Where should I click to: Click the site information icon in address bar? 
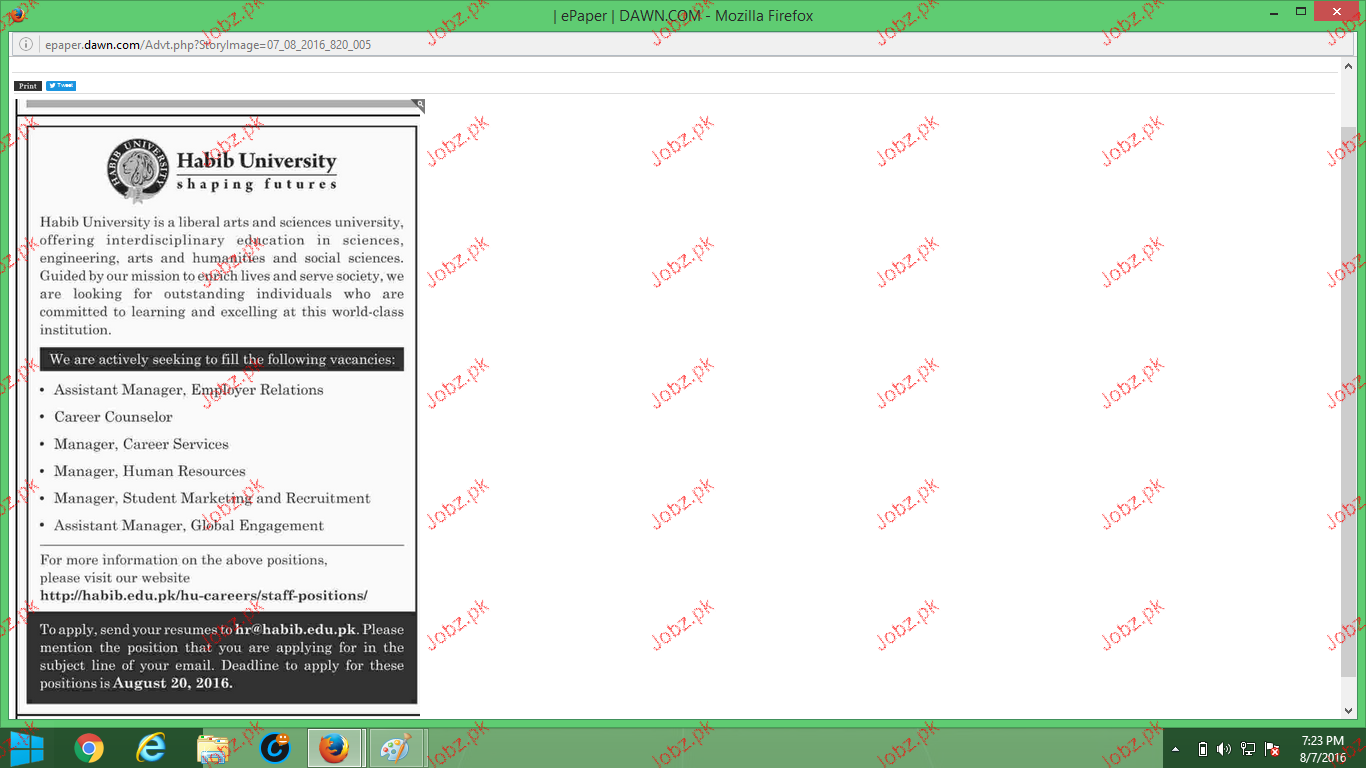(x=26, y=45)
